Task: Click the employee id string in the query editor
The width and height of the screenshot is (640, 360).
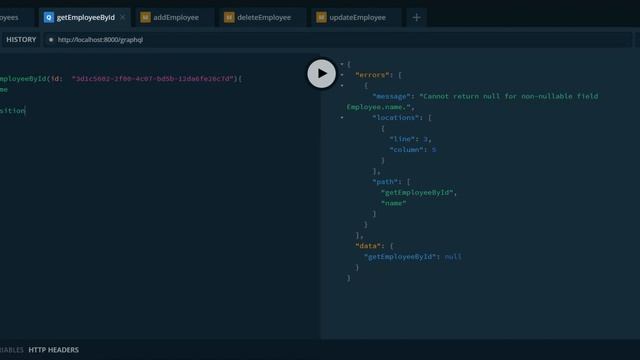Action: coord(153,79)
